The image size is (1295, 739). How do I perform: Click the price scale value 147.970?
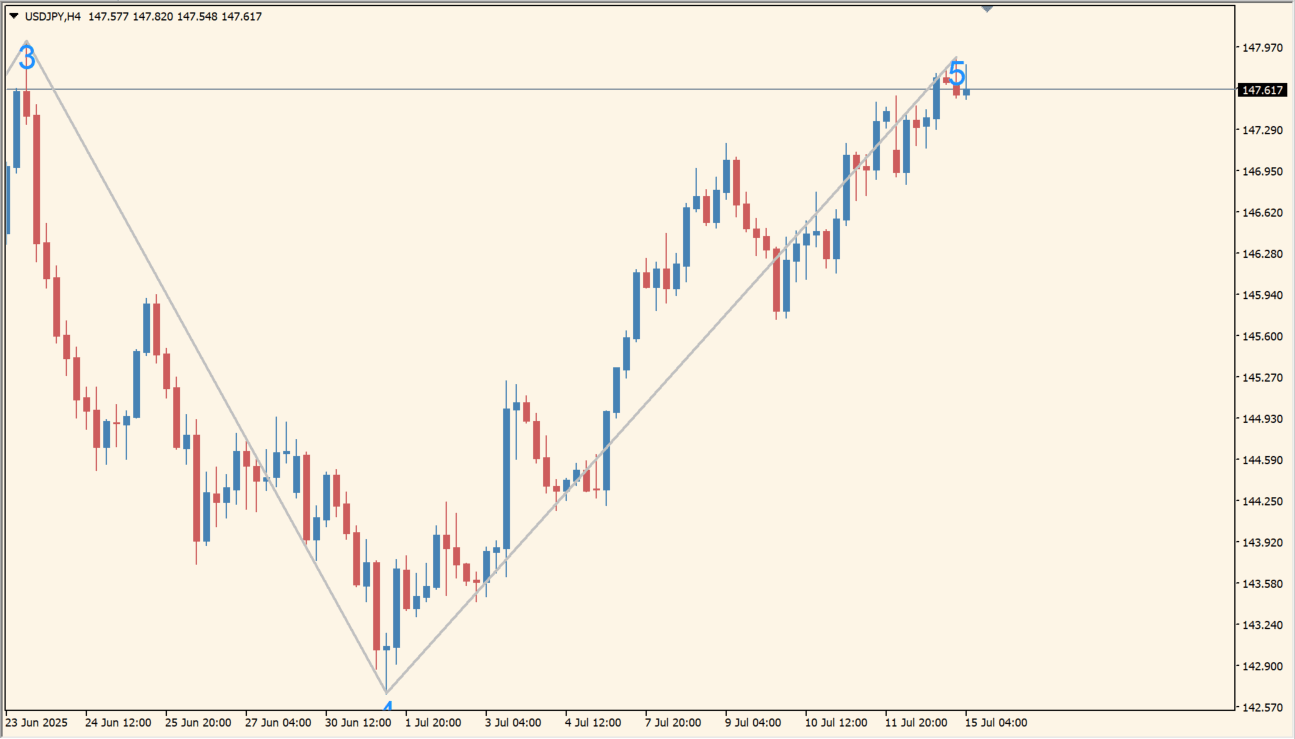pyautogui.click(x=1262, y=48)
